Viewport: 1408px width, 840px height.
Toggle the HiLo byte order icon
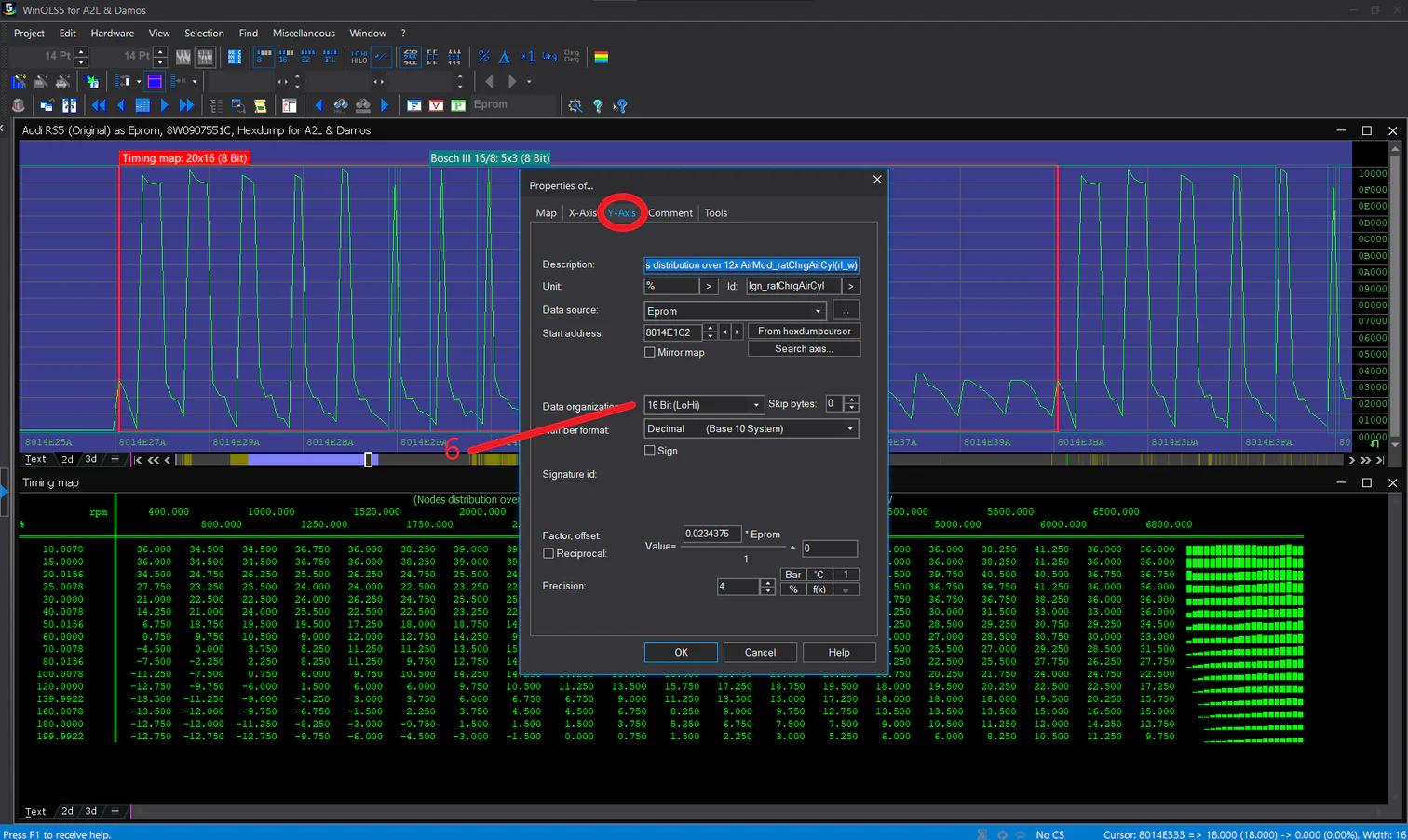pyautogui.click(x=359, y=57)
